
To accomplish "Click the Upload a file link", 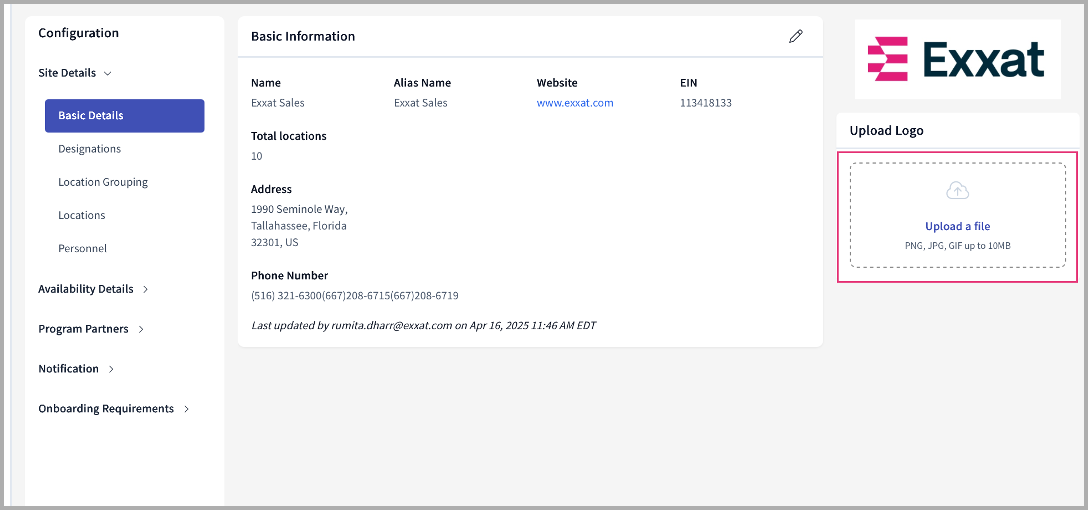I will click(x=957, y=227).
